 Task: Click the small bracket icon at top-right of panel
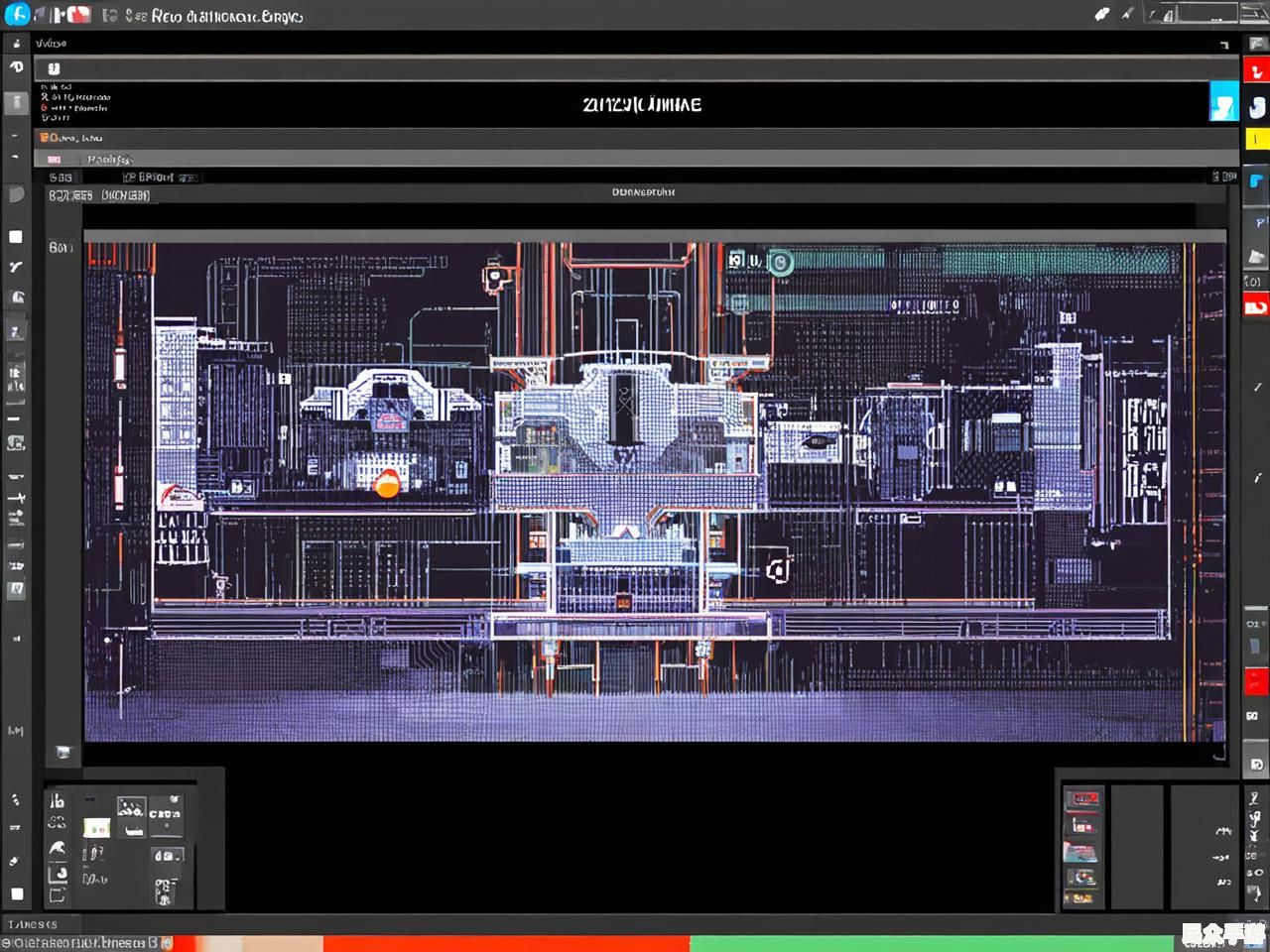coord(1224,45)
